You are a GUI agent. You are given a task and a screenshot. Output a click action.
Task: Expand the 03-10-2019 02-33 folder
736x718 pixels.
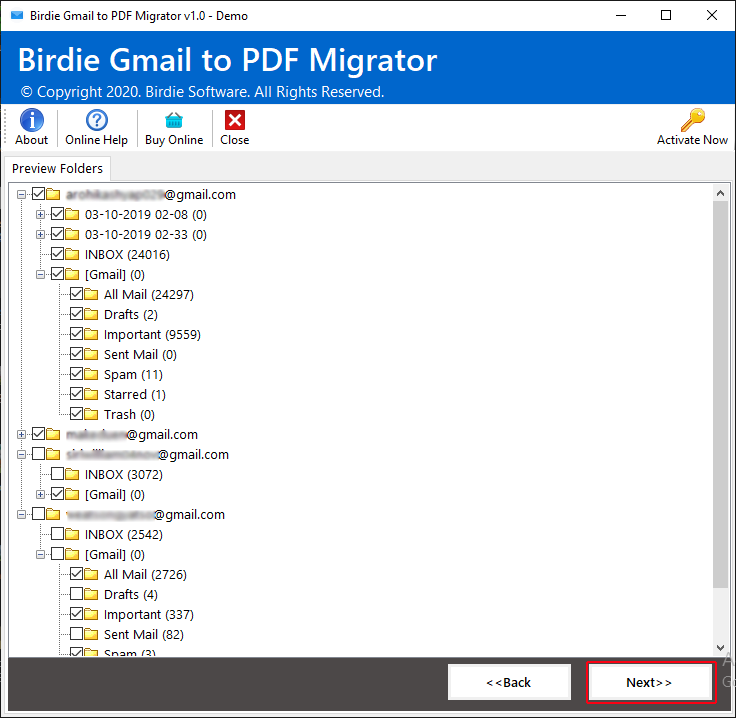(x=40, y=234)
